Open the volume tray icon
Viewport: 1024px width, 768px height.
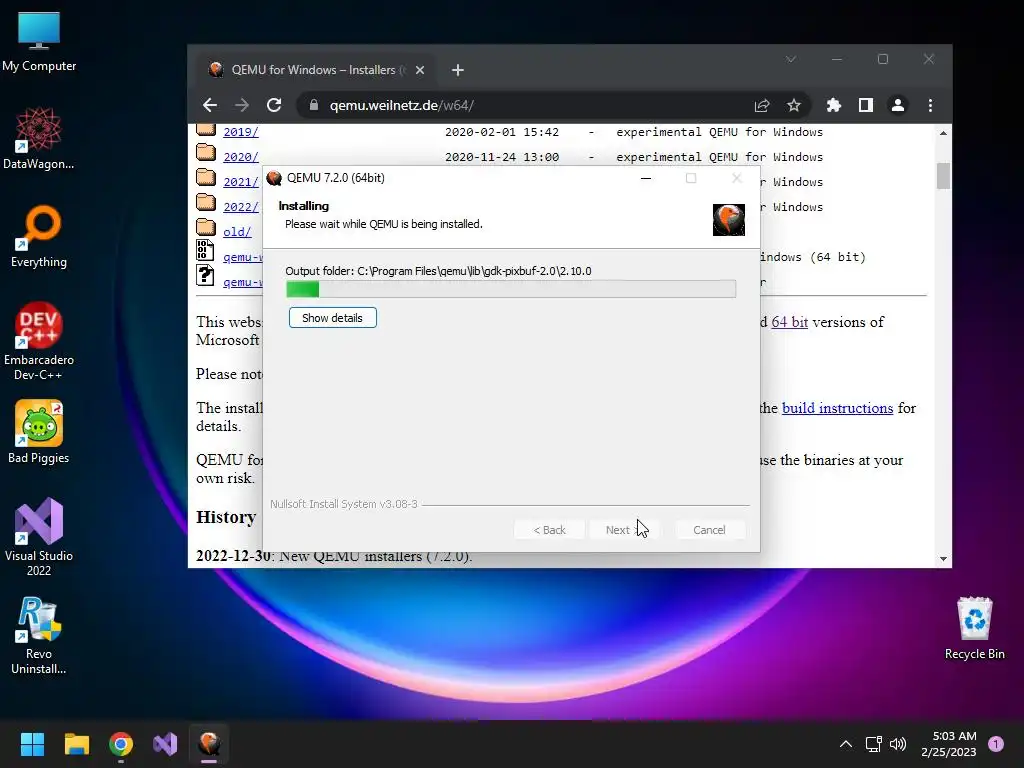tap(899, 744)
